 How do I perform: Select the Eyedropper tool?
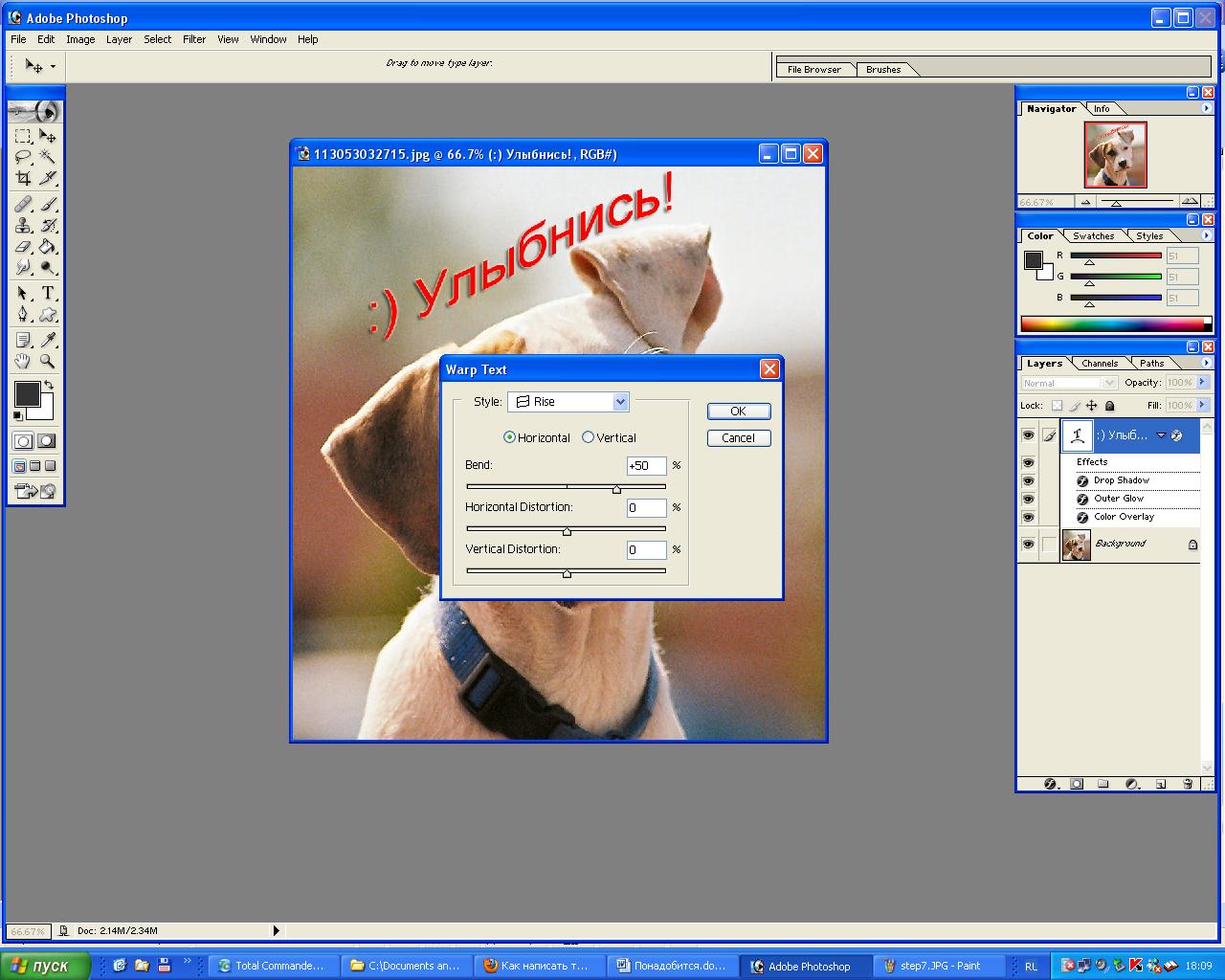[x=48, y=340]
